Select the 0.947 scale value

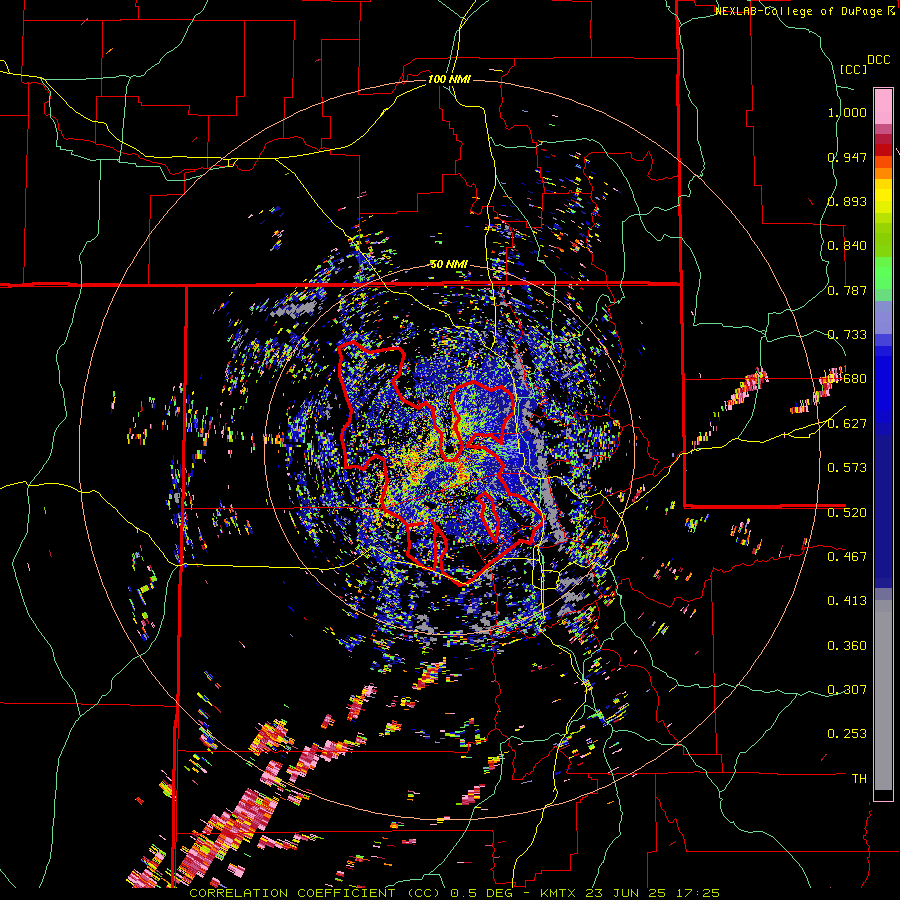[847, 157]
